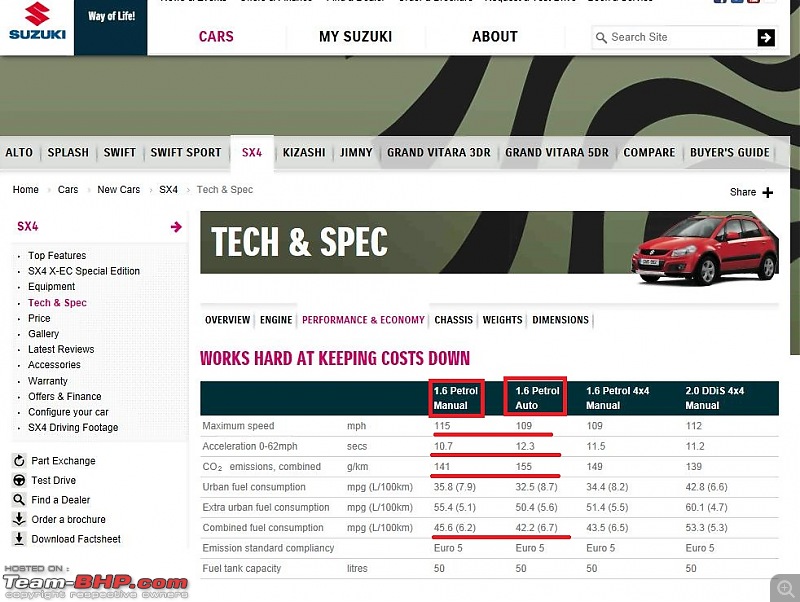Click the 1.6 Petrol Auto column header

coord(537,398)
